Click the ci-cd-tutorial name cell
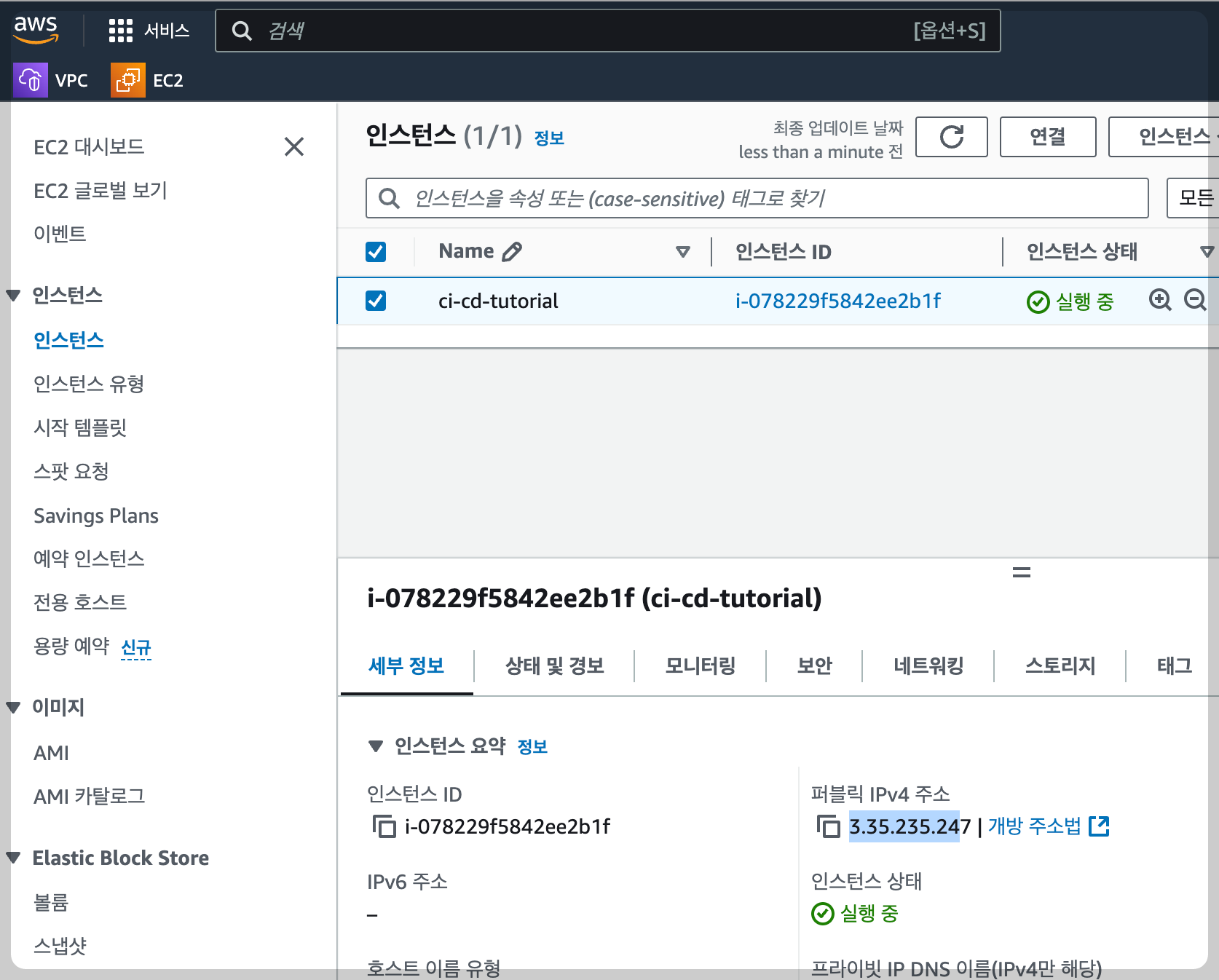 coord(498,301)
